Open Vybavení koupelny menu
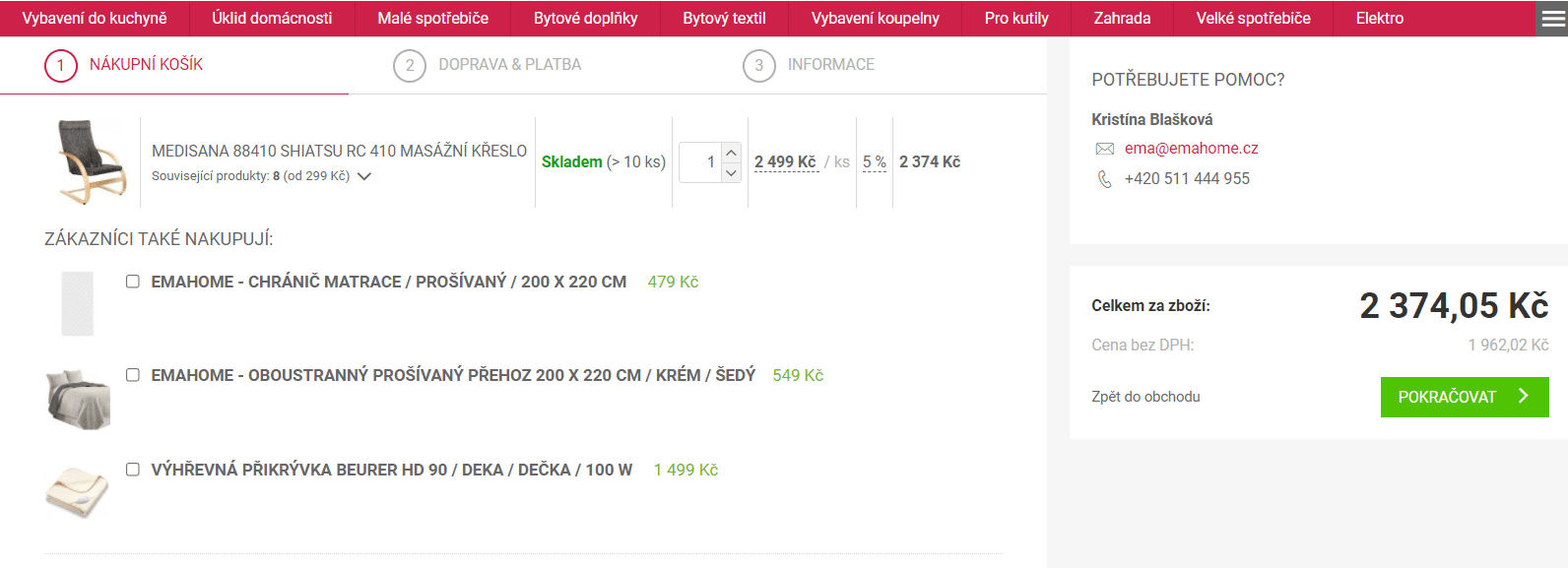Image resolution: width=1568 pixels, height=568 pixels. tap(876, 19)
